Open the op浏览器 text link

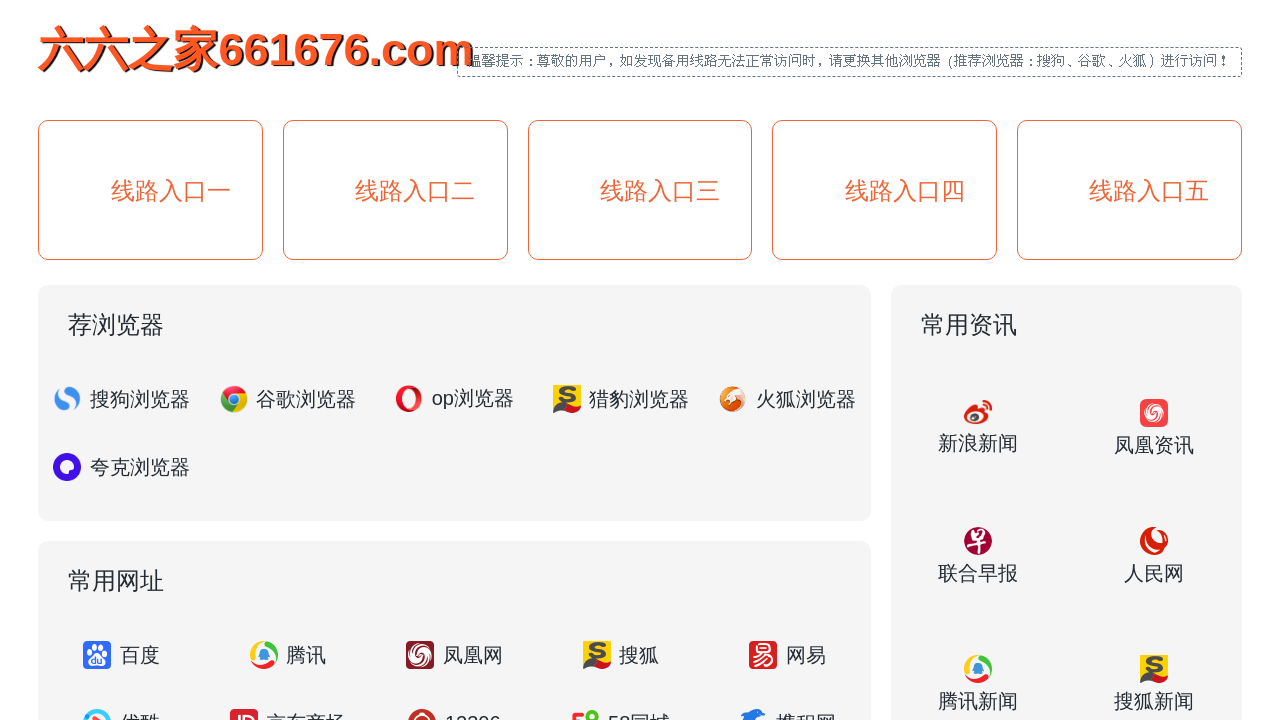coord(472,399)
